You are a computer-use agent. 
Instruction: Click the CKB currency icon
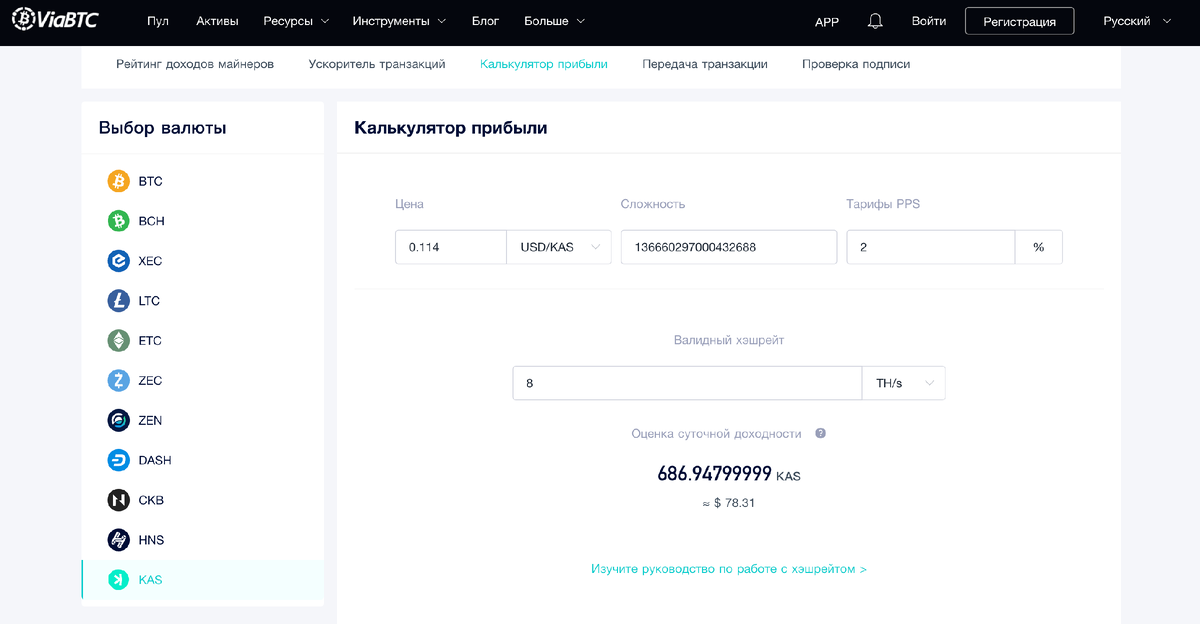[x=120, y=500]
